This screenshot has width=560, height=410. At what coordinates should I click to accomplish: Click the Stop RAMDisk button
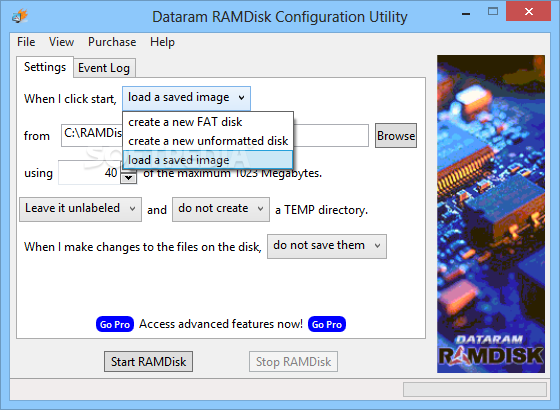pyautogui.click(x=293, y=362)
